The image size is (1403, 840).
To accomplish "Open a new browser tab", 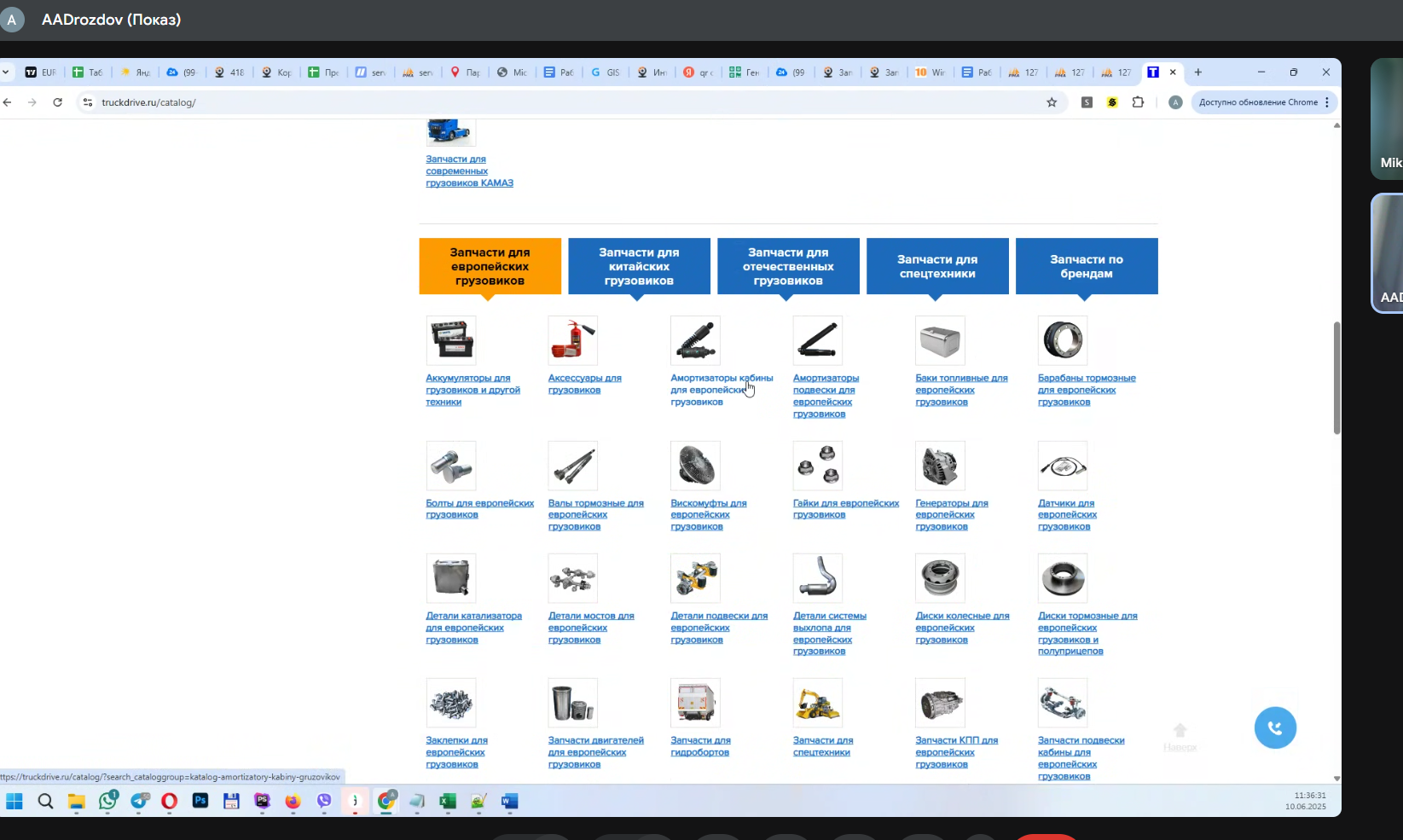I will (1197, 72).
